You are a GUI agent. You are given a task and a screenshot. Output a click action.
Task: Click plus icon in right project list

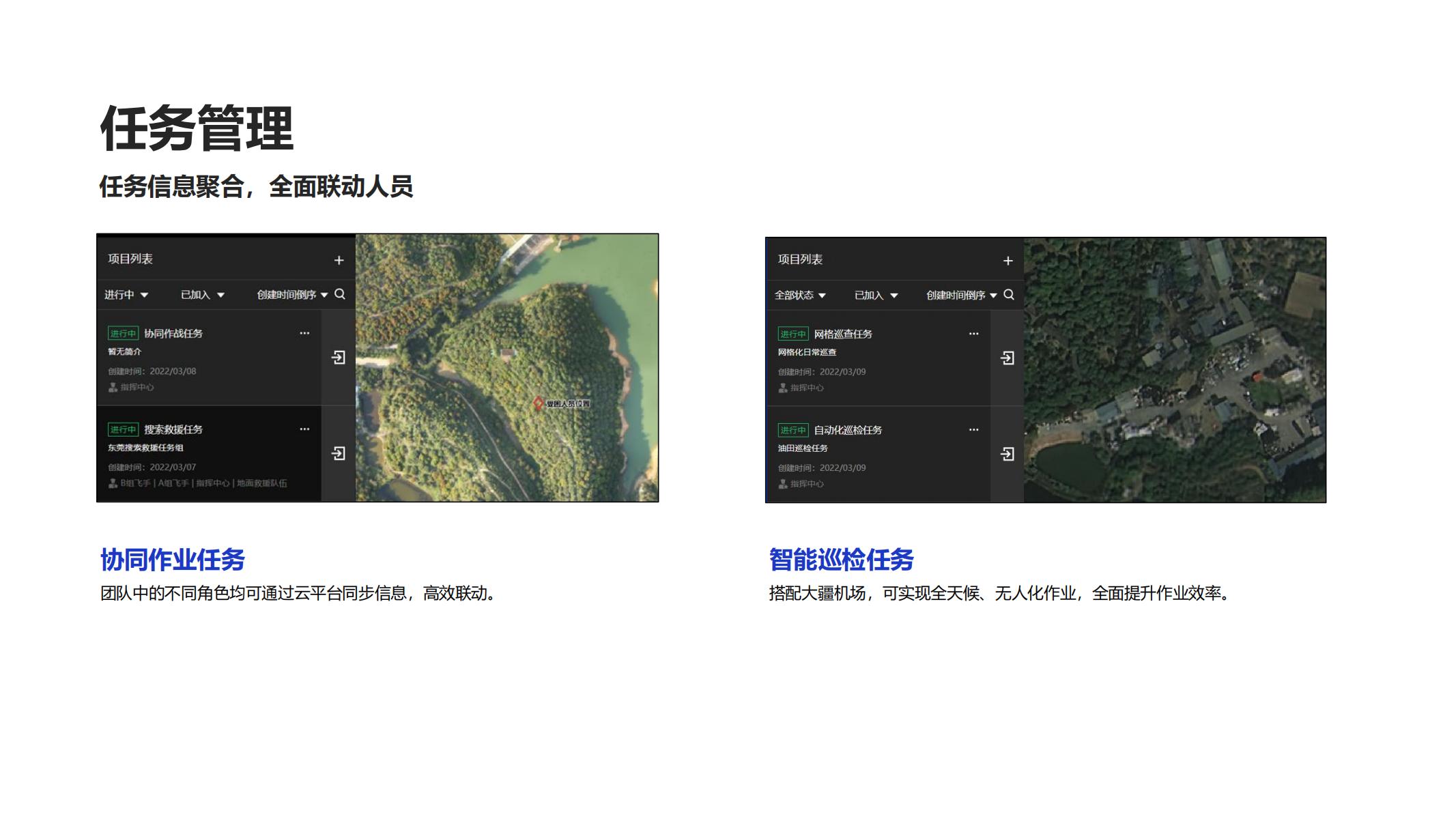(1008, 261)
